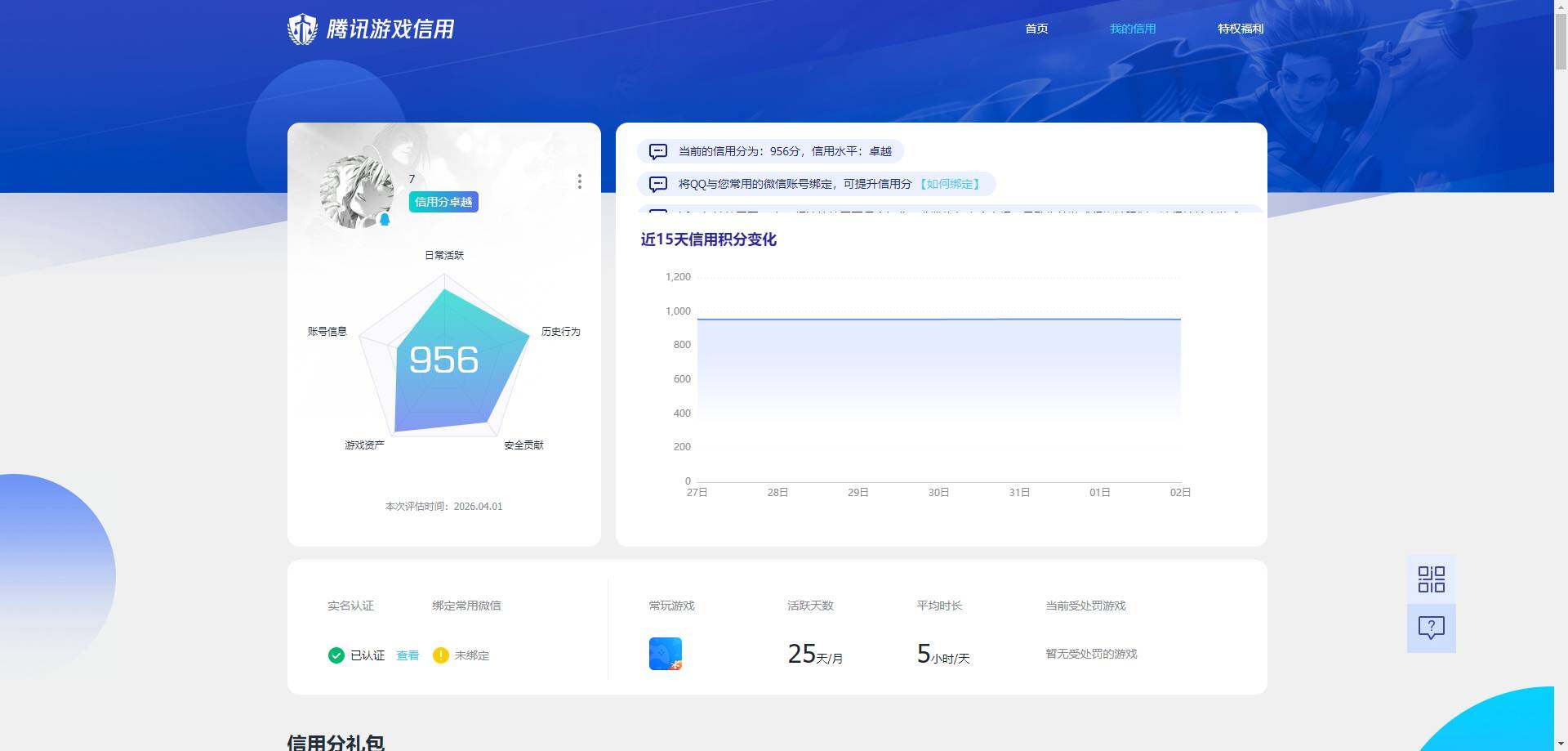The width and height of the screenshot is (1568, 751).
Task: Click the yellow warning icon beside 未绑定
Action: (x=441, y=655)
